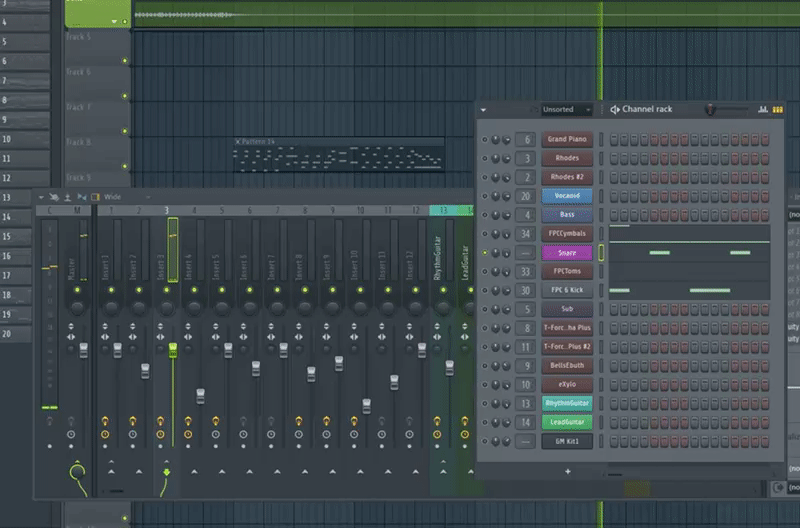Select mixer track header number 1
Image resolution: width=800 pixels, height=528 pixels.
click(x=111, y=210)
